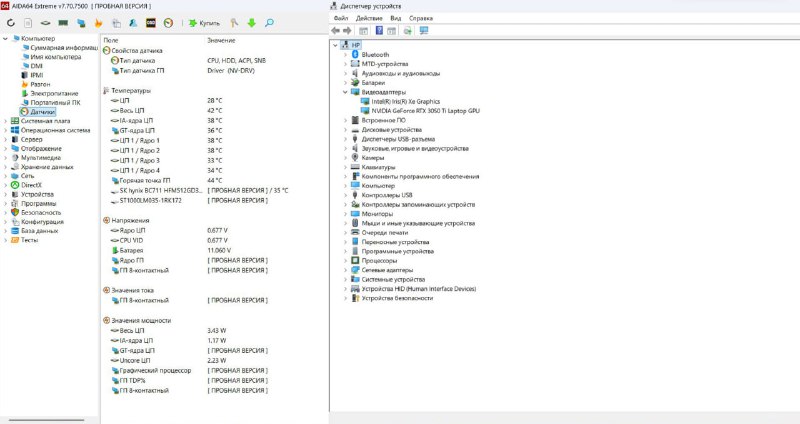This screenshot has height=424, width=800.
Task: Expand the Bluetooth category
Action: (x=345, y=55)
